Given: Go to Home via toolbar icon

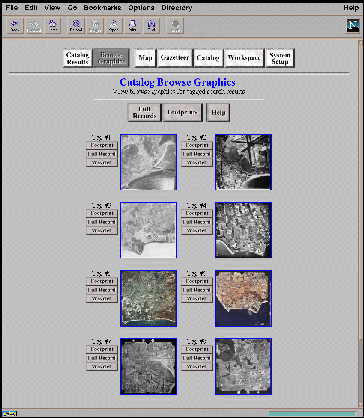Looking at the screenshot, I should [53, 26].
